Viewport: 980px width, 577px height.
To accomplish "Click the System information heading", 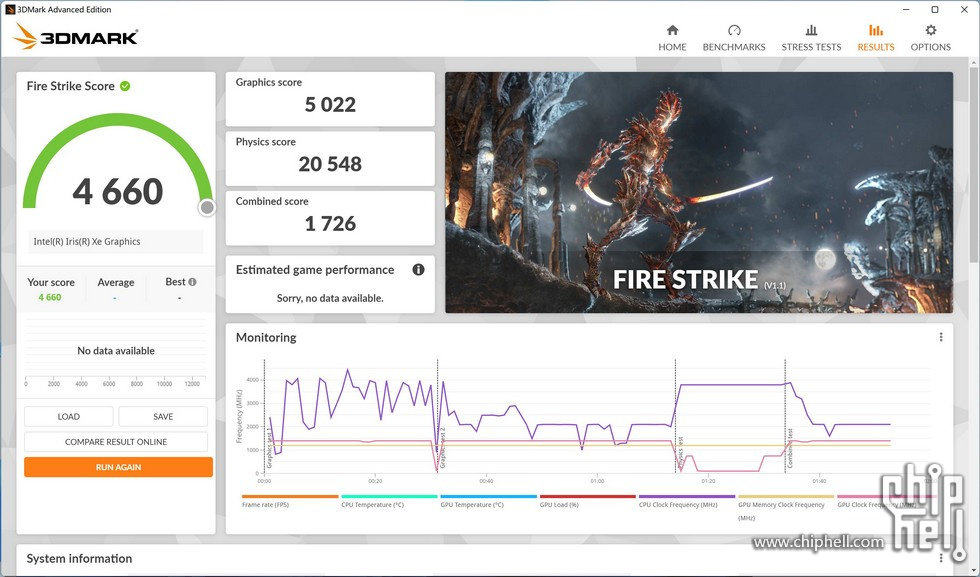I will coord(79,558).
